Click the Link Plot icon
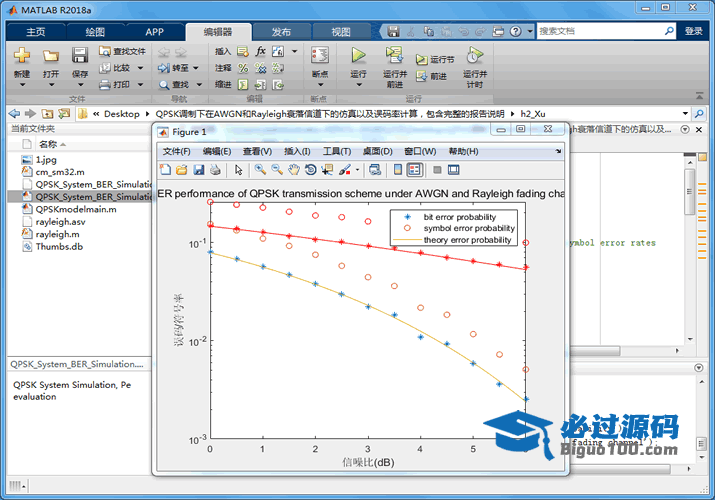 (375, 170)
